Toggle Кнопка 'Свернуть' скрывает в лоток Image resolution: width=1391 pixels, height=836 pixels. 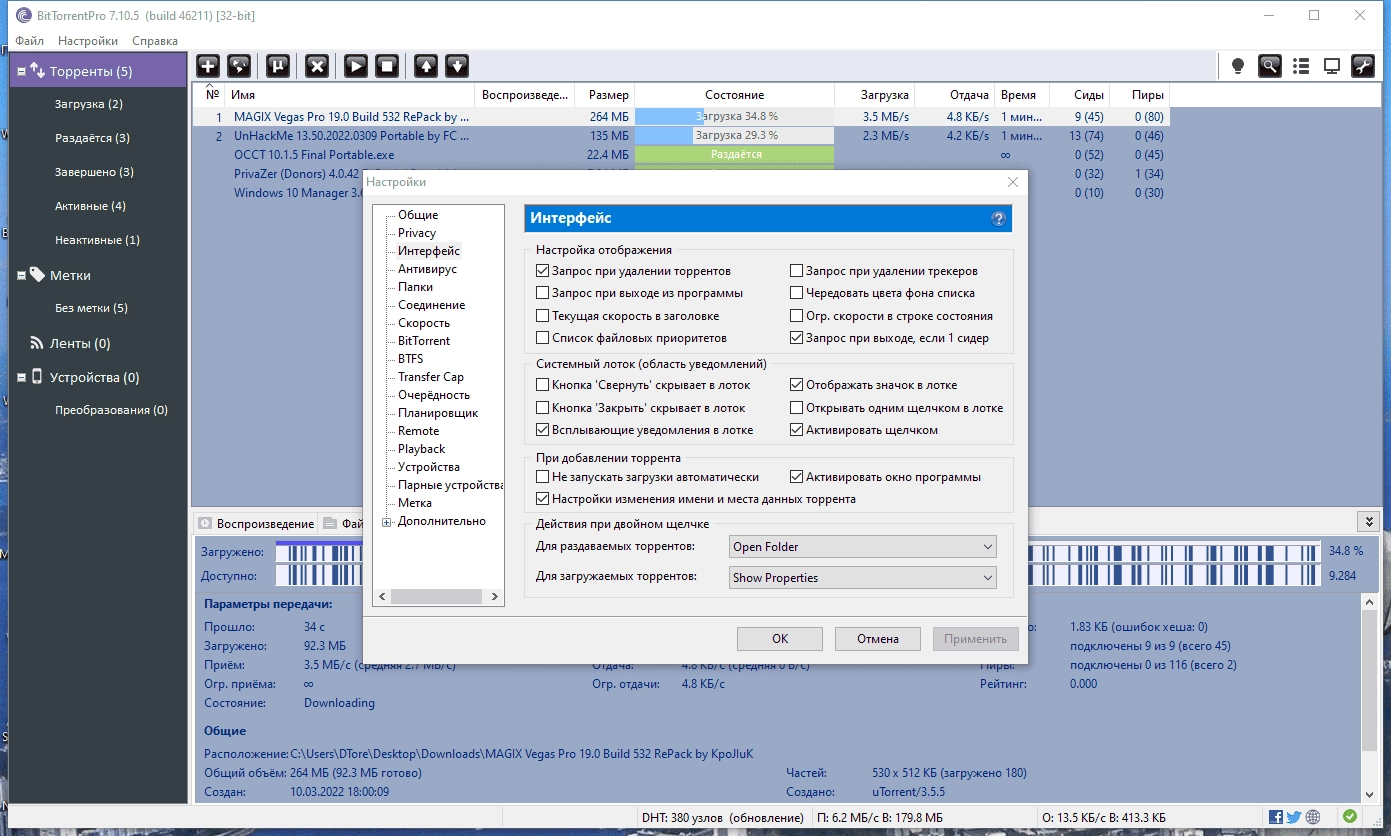[x=543, y=385]
